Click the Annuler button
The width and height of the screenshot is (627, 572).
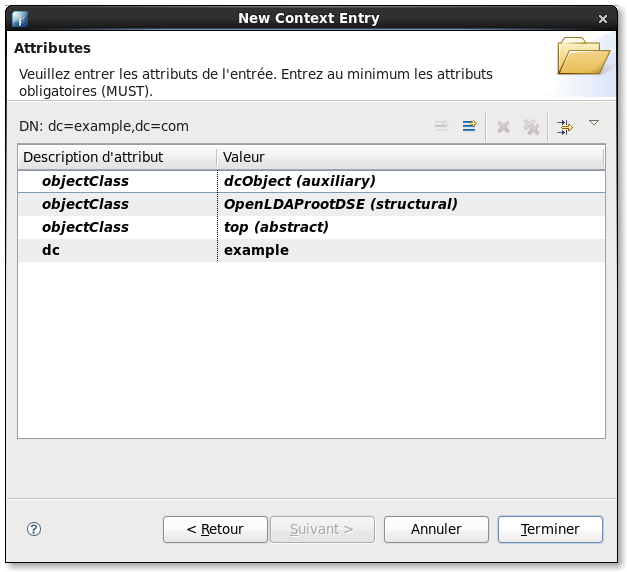pyautogui.click(x=436, y=529)
